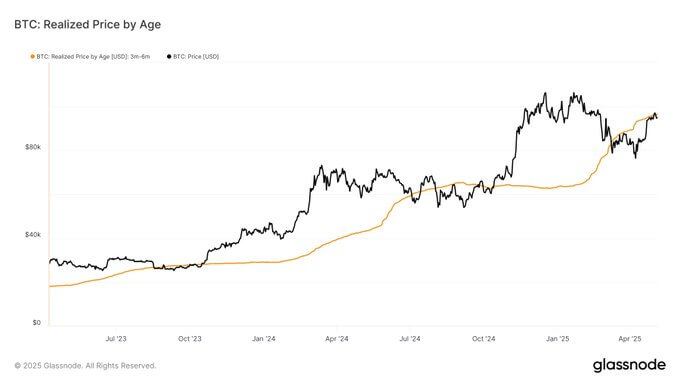Select the $40k y-axis label

tap(33, 235)
